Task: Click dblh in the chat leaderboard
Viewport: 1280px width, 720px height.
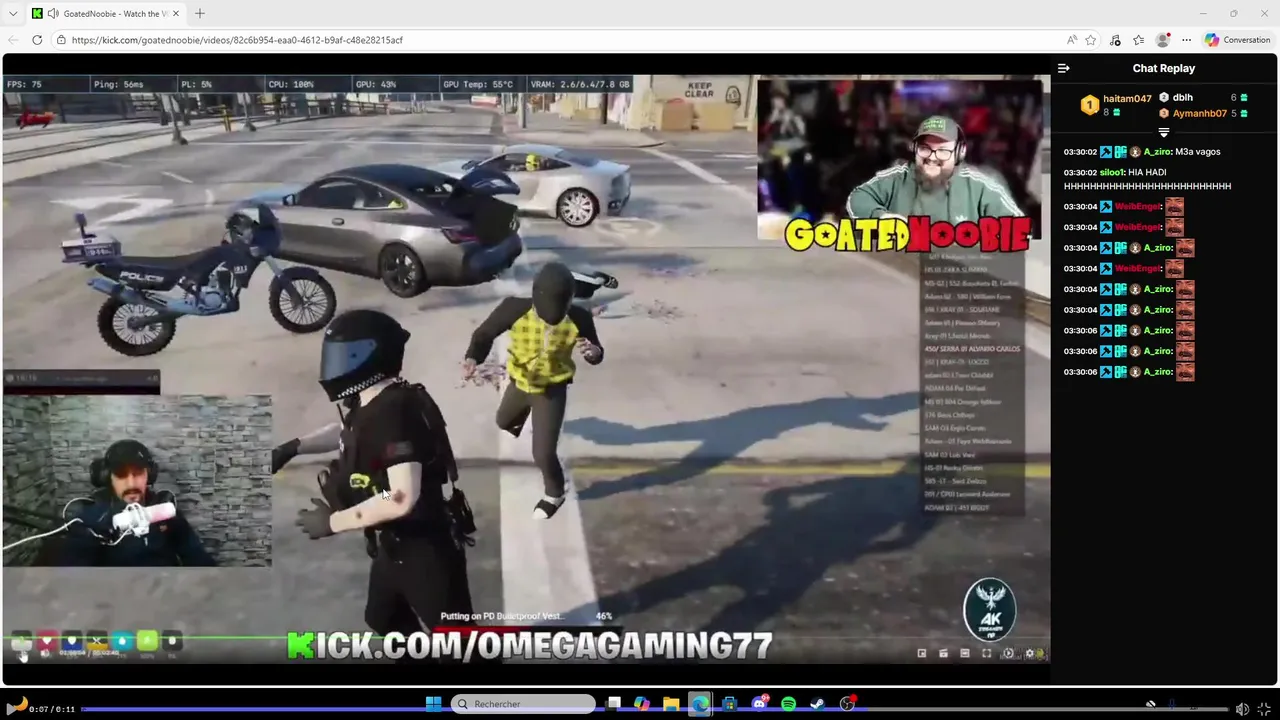Action: (x=1183, y=98)
